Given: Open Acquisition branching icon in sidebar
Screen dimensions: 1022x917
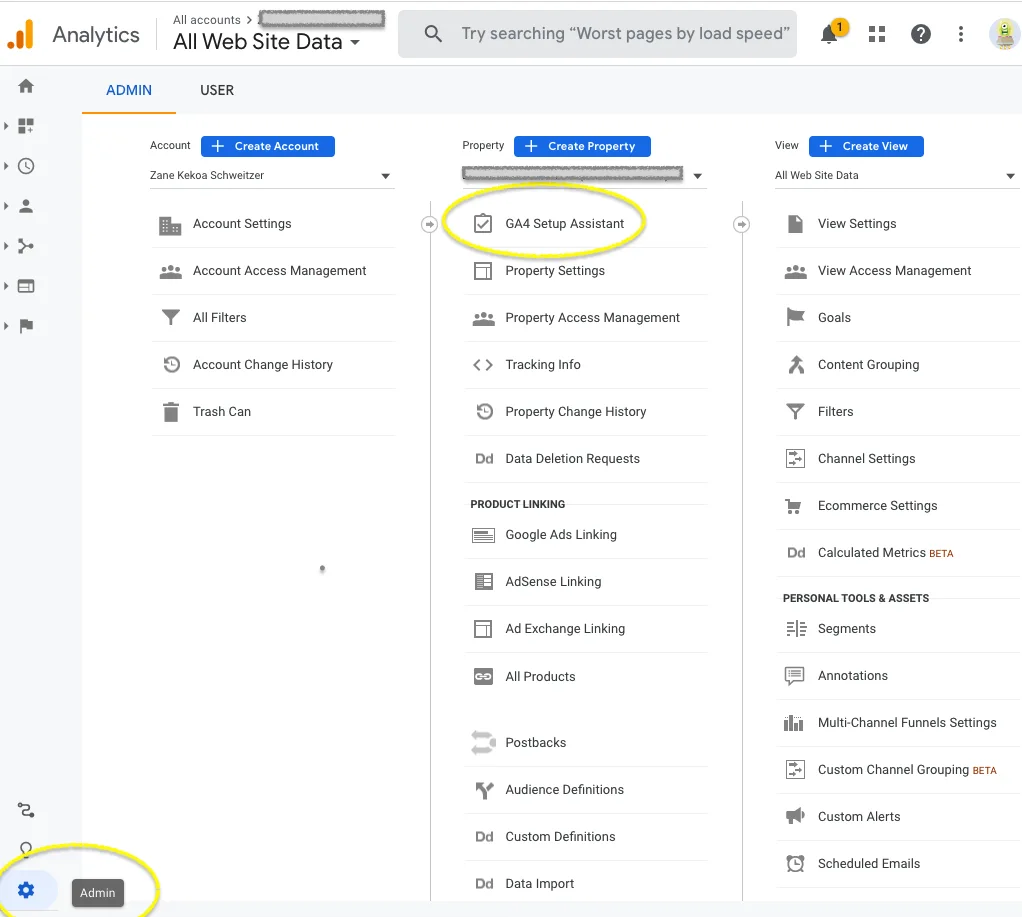Looking at the screenshot, I should tap(26, 246).
